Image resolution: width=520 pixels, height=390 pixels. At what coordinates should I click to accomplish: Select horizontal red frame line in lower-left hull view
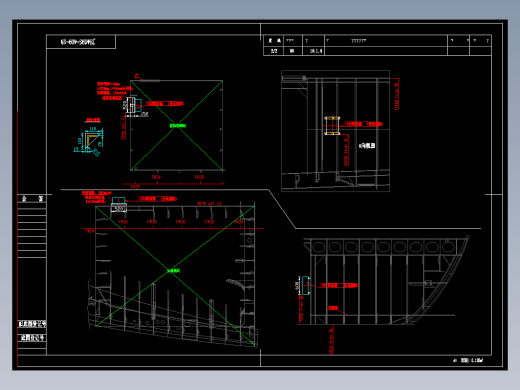tap(173, 228)
